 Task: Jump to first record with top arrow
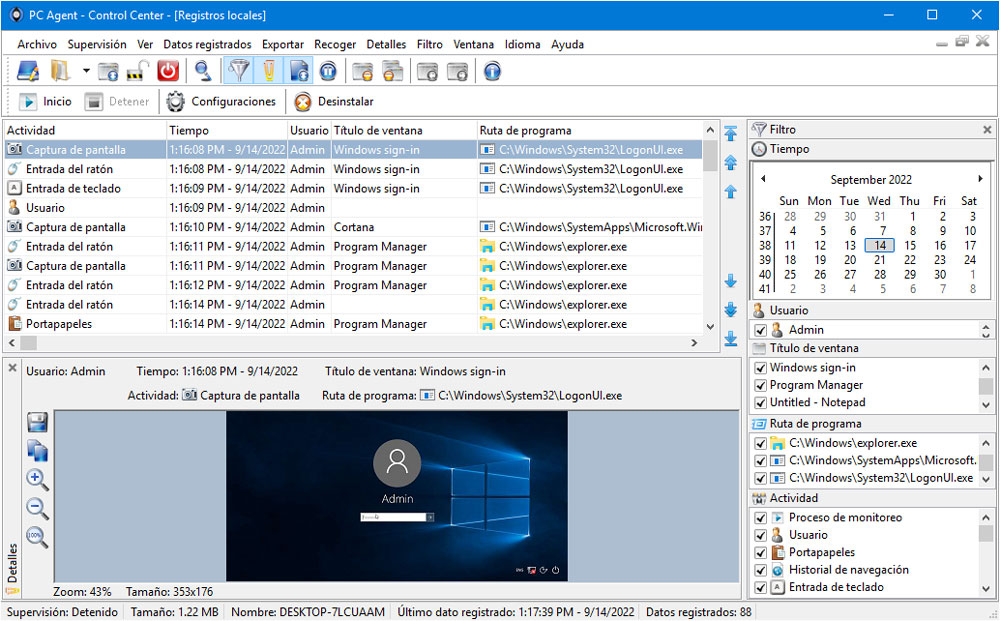click(731, 133)
